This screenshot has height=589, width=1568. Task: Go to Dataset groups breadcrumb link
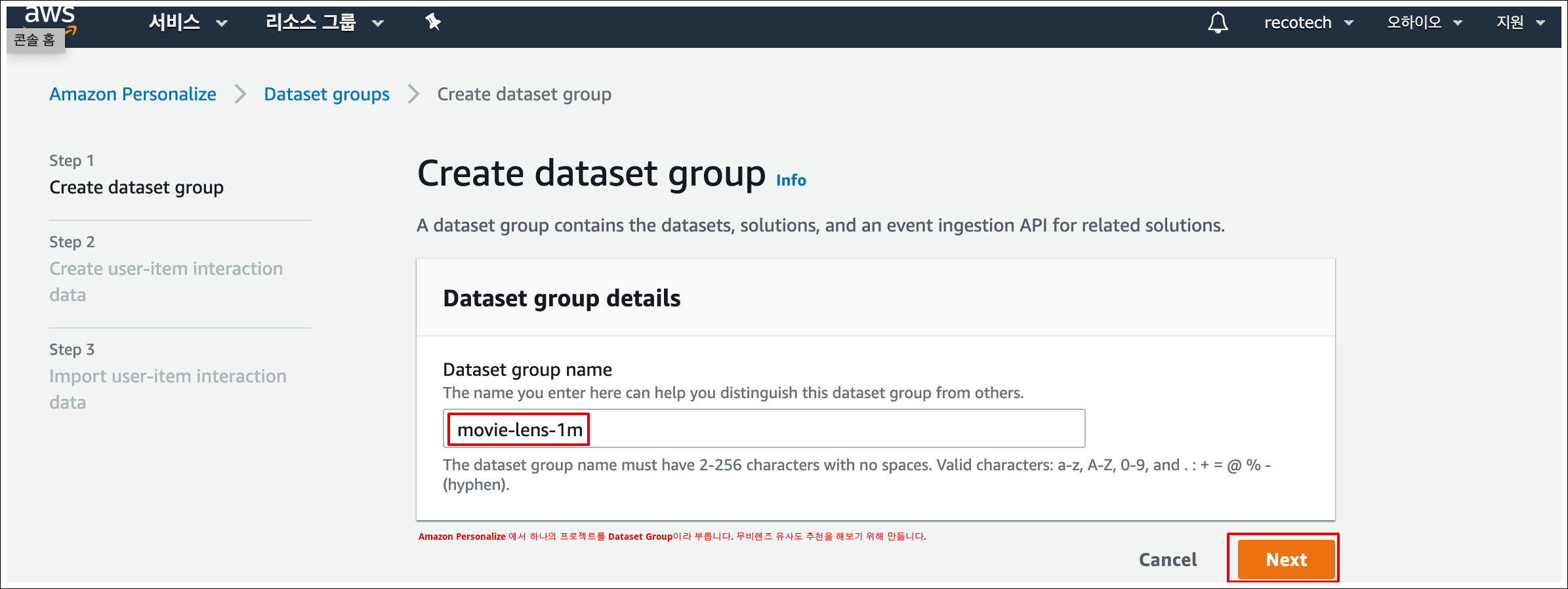(327, 94)
